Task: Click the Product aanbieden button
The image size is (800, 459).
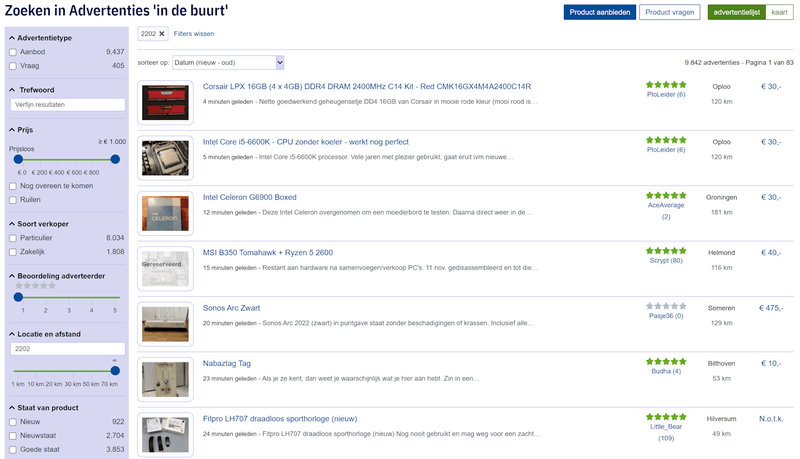Action: pyautogui.click(x=599, y=12)
